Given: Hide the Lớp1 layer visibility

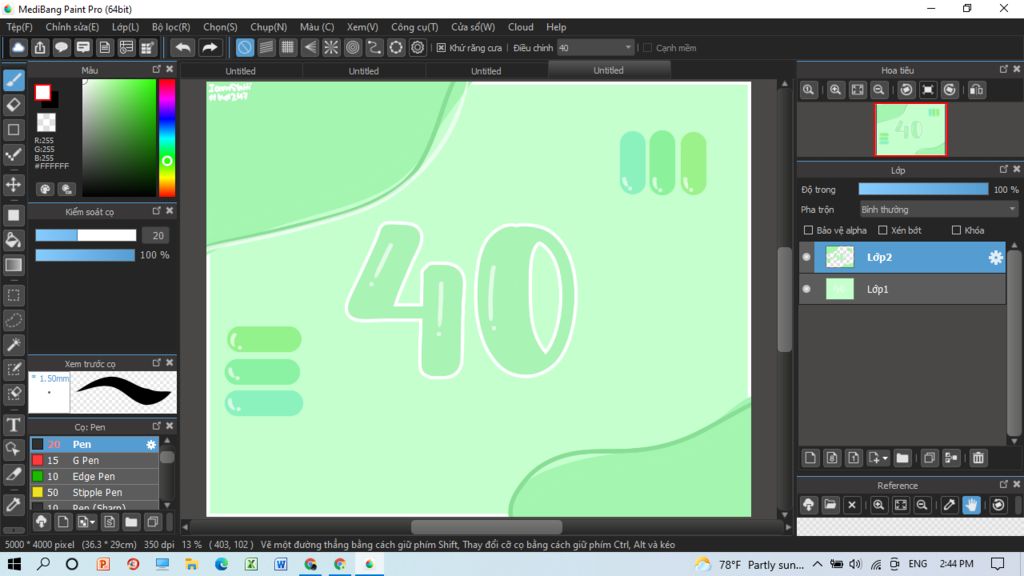Looking at the screenshot, I should [x=807, y=289].
